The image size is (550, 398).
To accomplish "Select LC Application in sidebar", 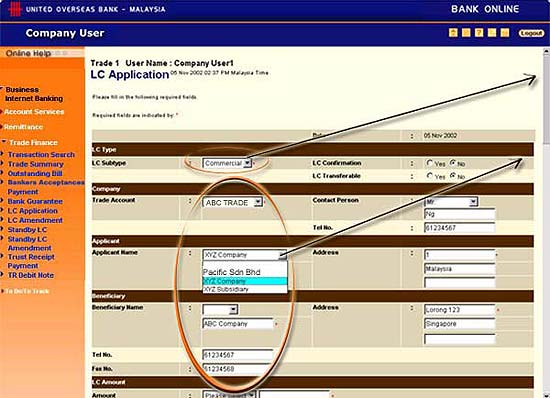I will pyautogui.click(x=33, y=211).
